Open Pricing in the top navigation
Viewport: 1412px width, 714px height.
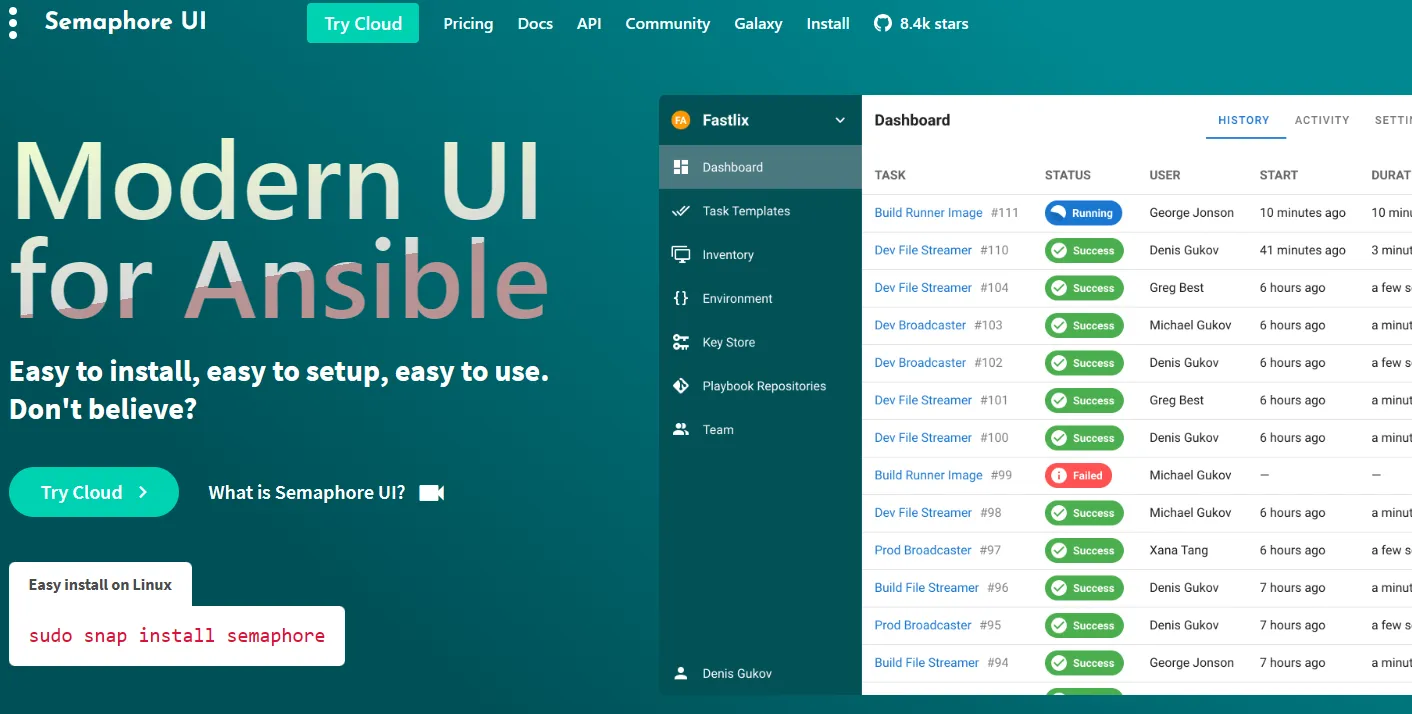click(x=468, y=23)
